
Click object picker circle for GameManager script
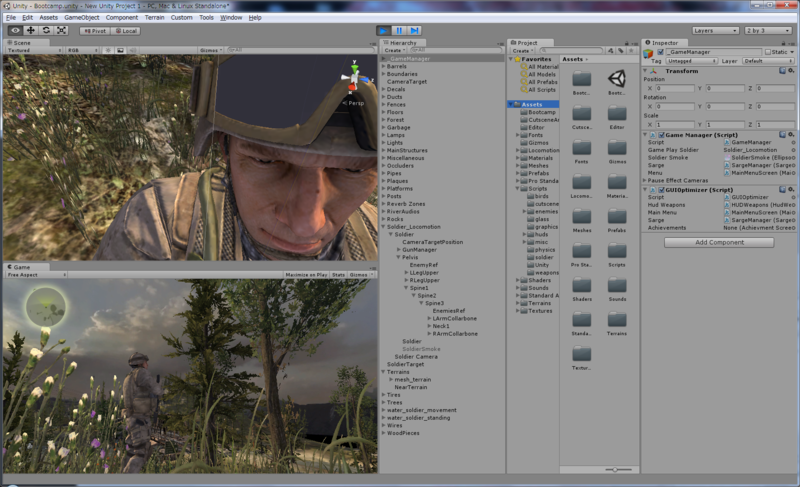coord(793,142)
